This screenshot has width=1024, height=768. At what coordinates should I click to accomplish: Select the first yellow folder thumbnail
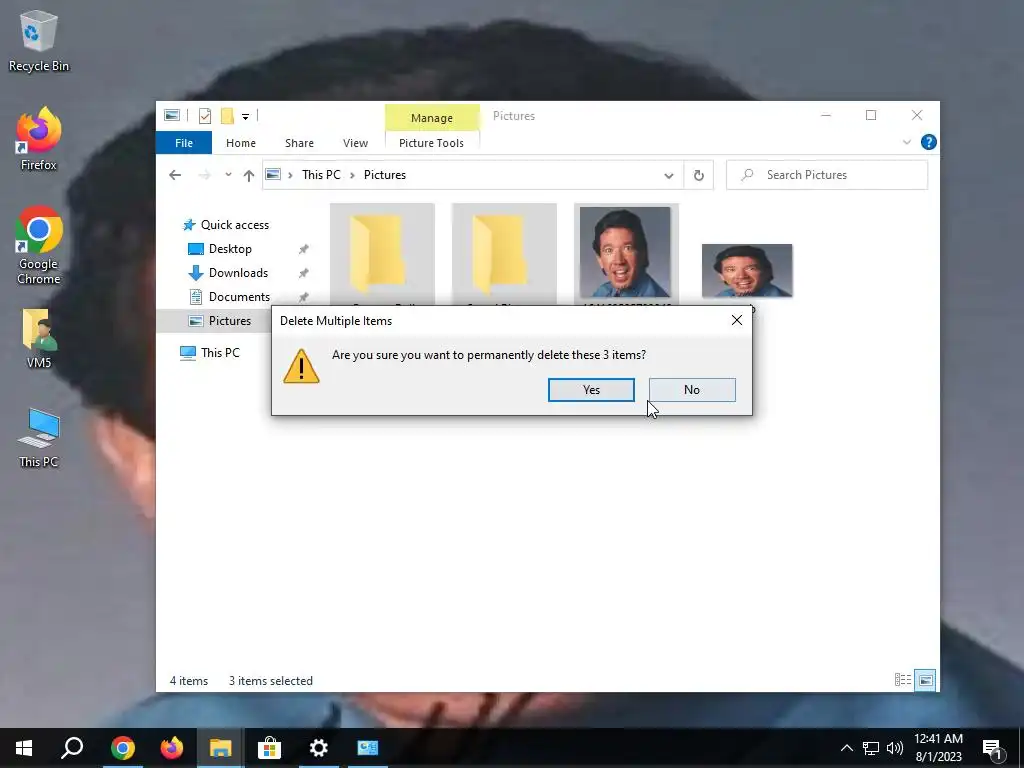[x=382, y=254]
